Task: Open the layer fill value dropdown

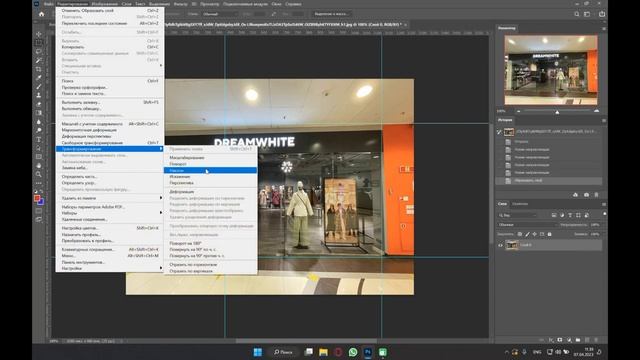Action: (595, 234)
